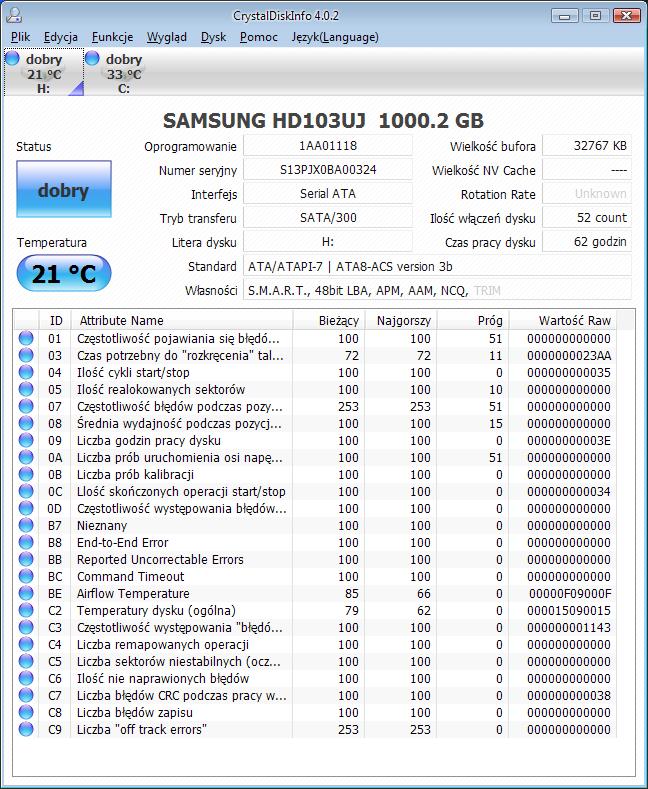Click status orb for Reported Uncorrectable Errors
The width and height of the screenshot is (648, 789).
pyautogui.click(x=26, y=560)
